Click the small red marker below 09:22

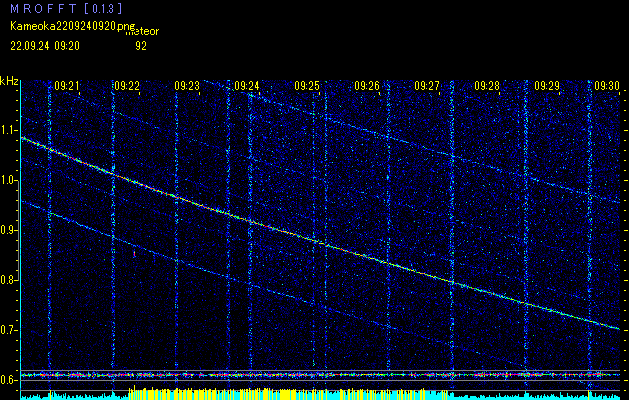point(134,254)
